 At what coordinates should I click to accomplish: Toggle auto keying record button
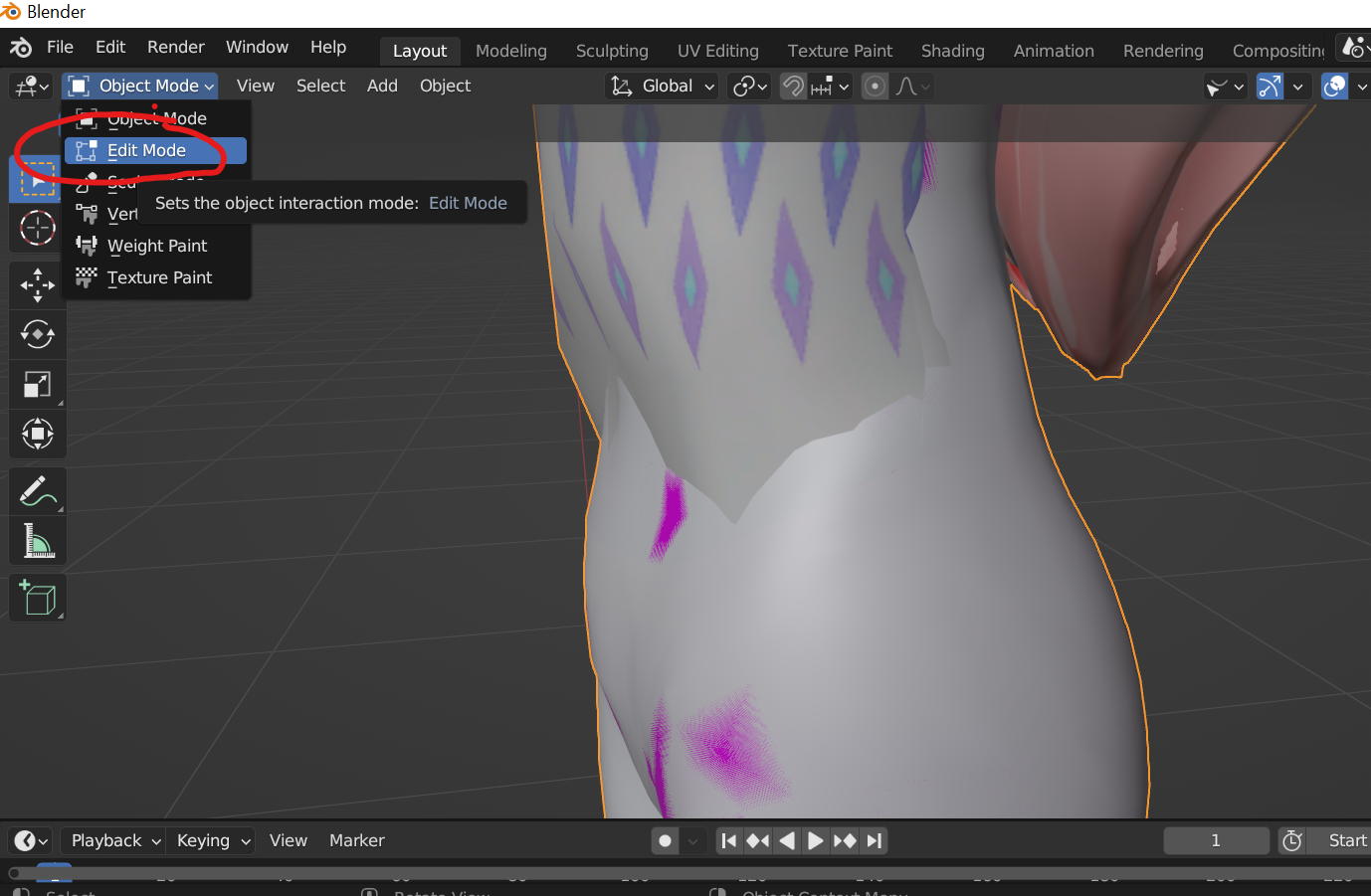pyautogui.click(x=665, y=841)
